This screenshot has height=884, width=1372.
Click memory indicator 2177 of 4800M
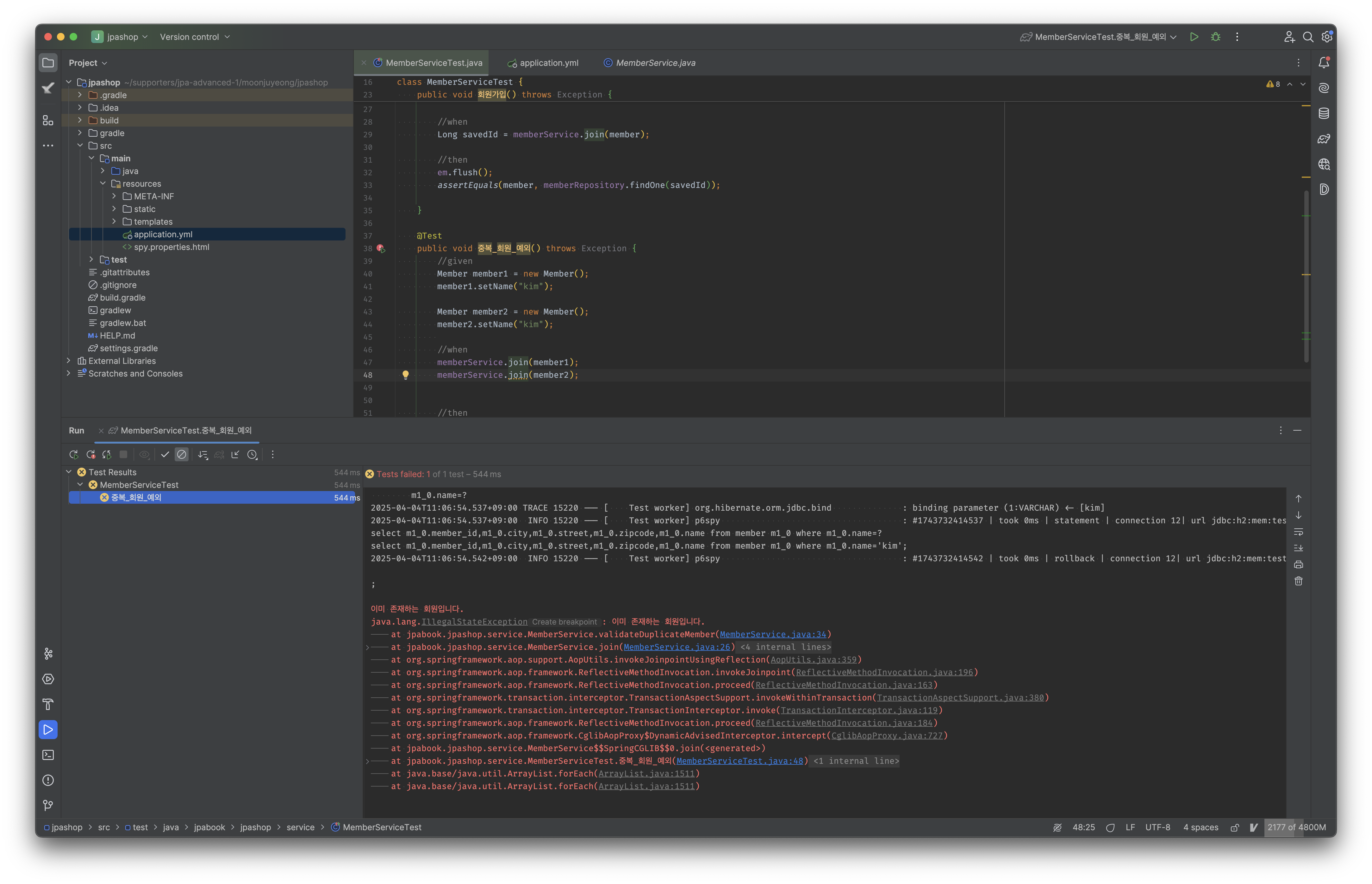point(1297,827)
